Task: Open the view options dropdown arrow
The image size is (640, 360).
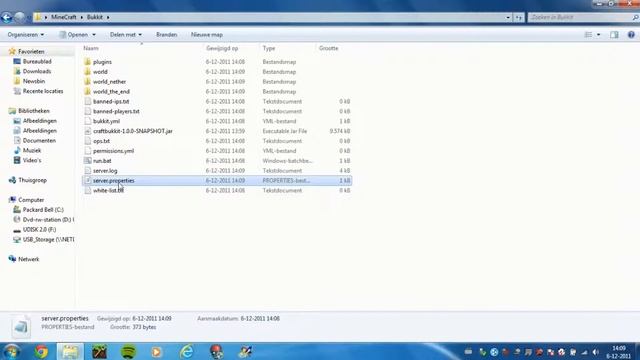Action: pyautogui.click(x=598, y=35)
